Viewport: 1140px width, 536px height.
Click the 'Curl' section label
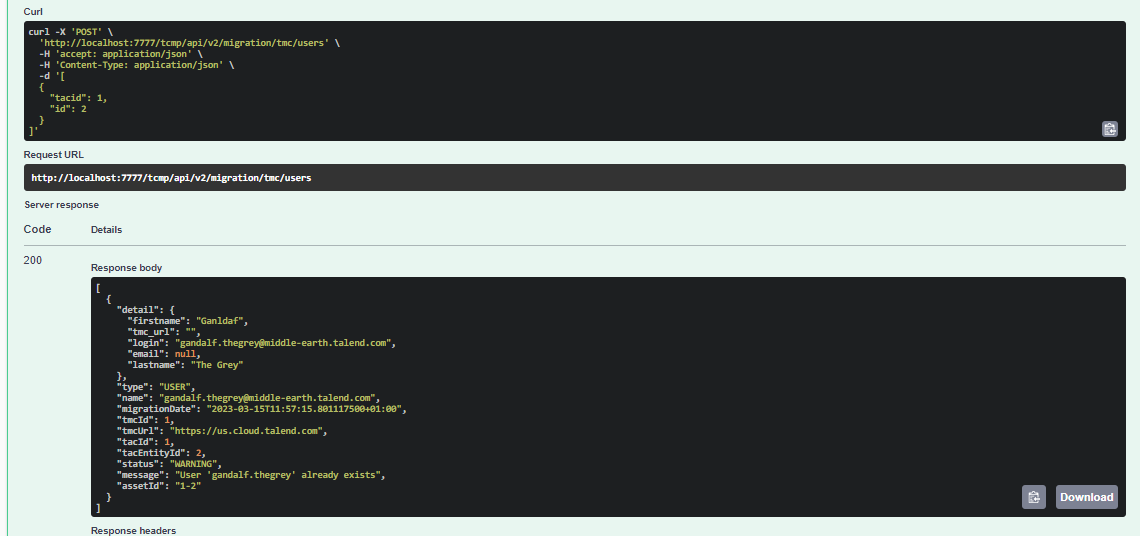point(33,10)
